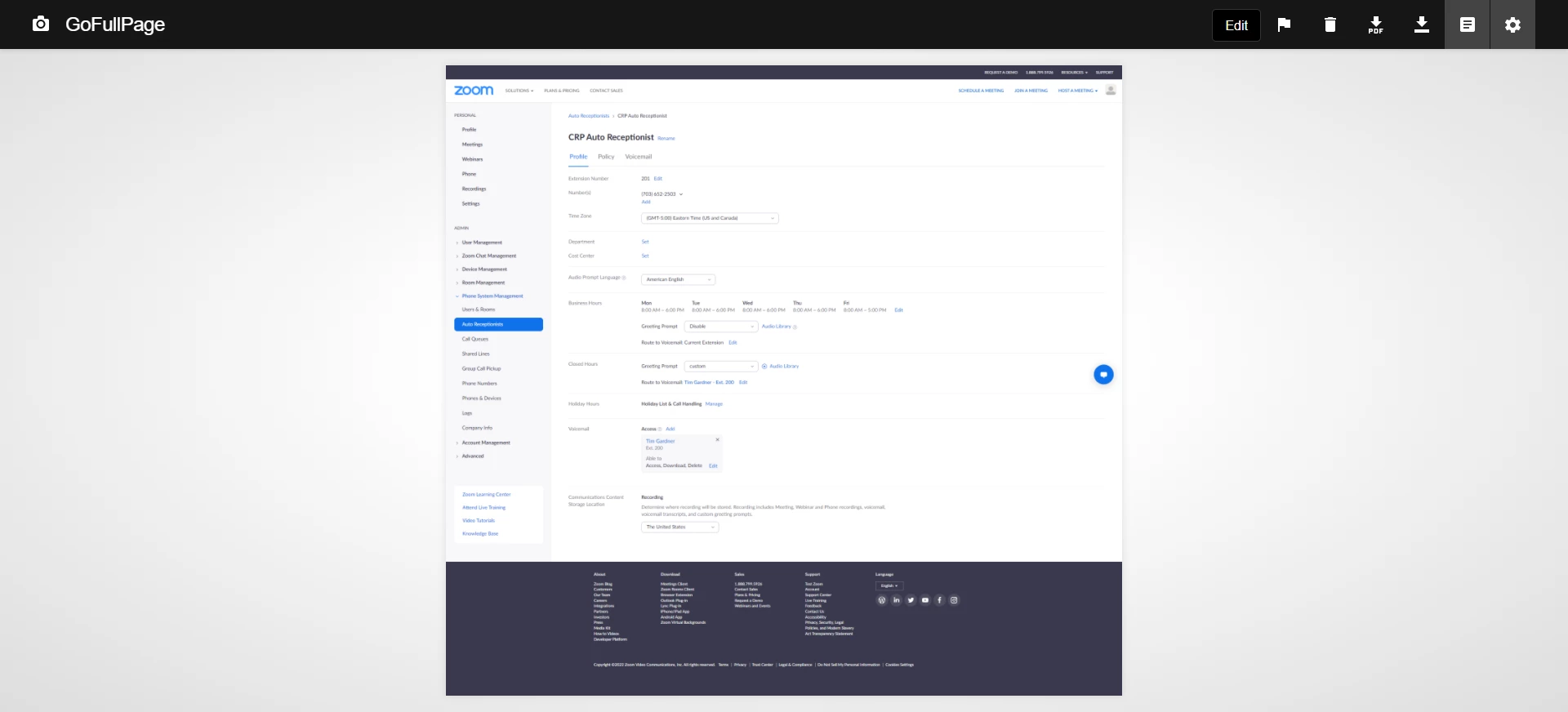The width and height of the screenshot is (1568, 712).
Task: Click Set for Cost Center
Action: point(645,256)
